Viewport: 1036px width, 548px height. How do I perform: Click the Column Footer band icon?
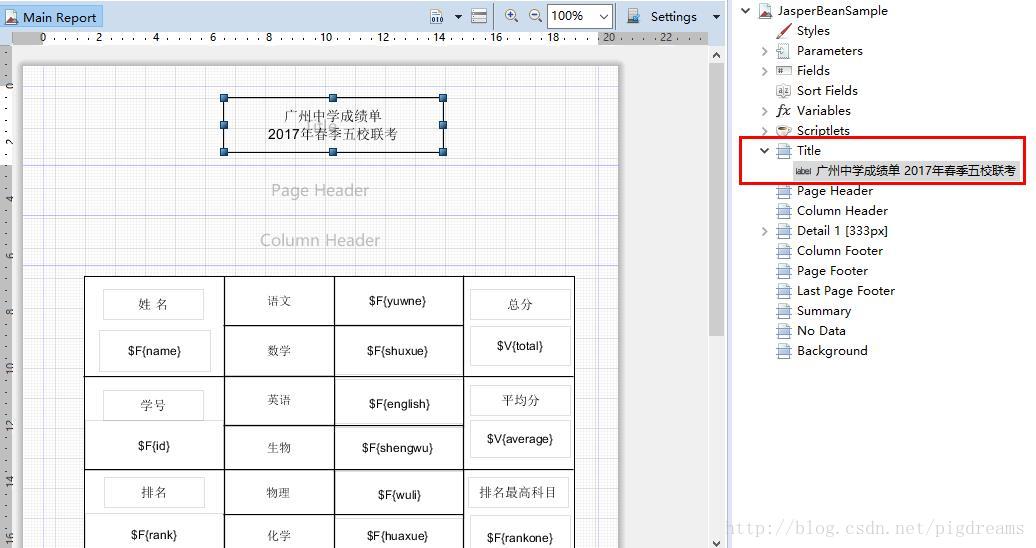tap(784, 251)
